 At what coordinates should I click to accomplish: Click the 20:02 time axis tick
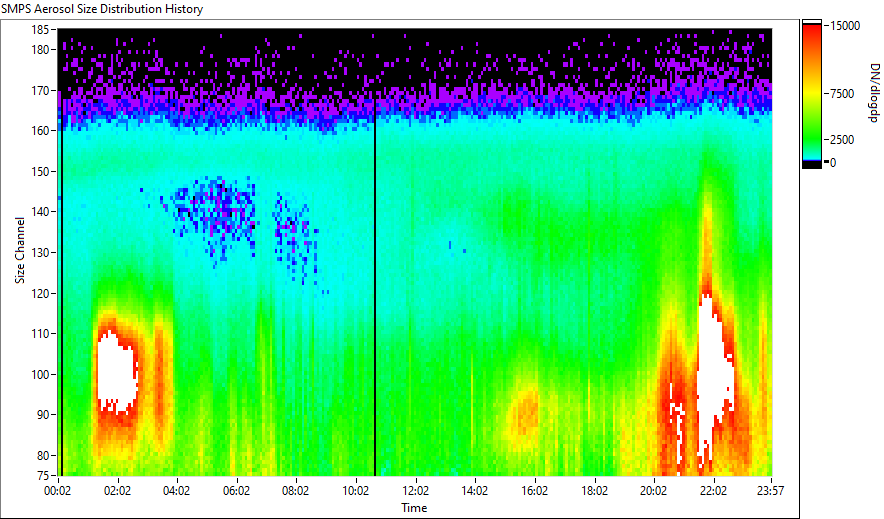[653, 491]
